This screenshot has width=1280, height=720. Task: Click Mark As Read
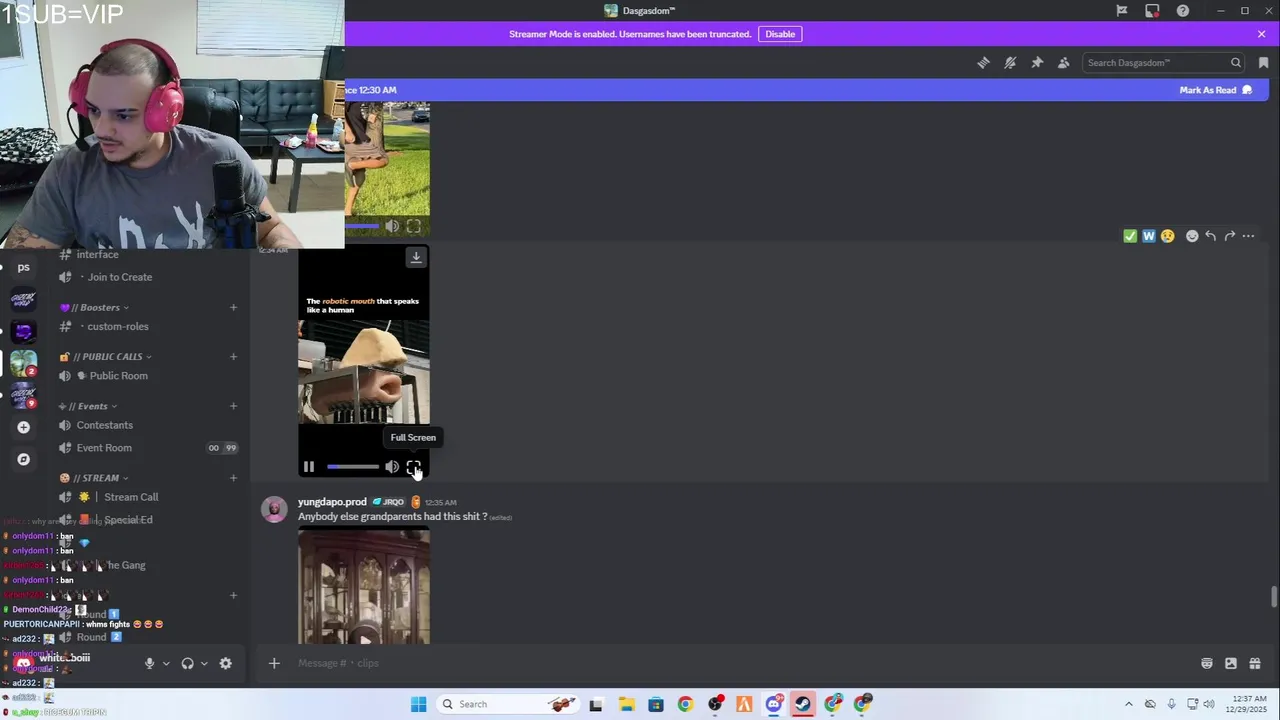[1215, 90]
